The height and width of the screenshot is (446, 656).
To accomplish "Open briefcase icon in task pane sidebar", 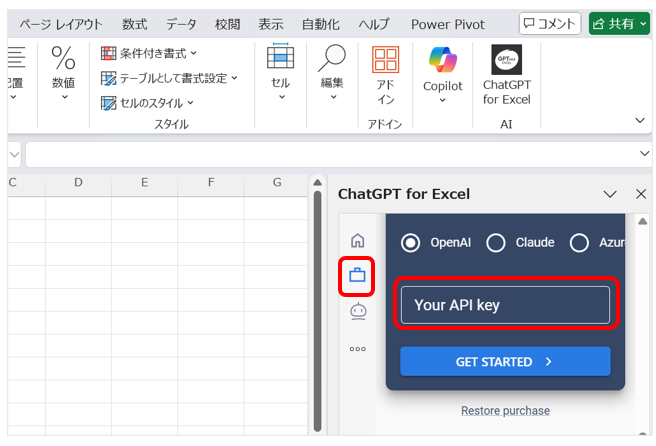I will point(357,275).
